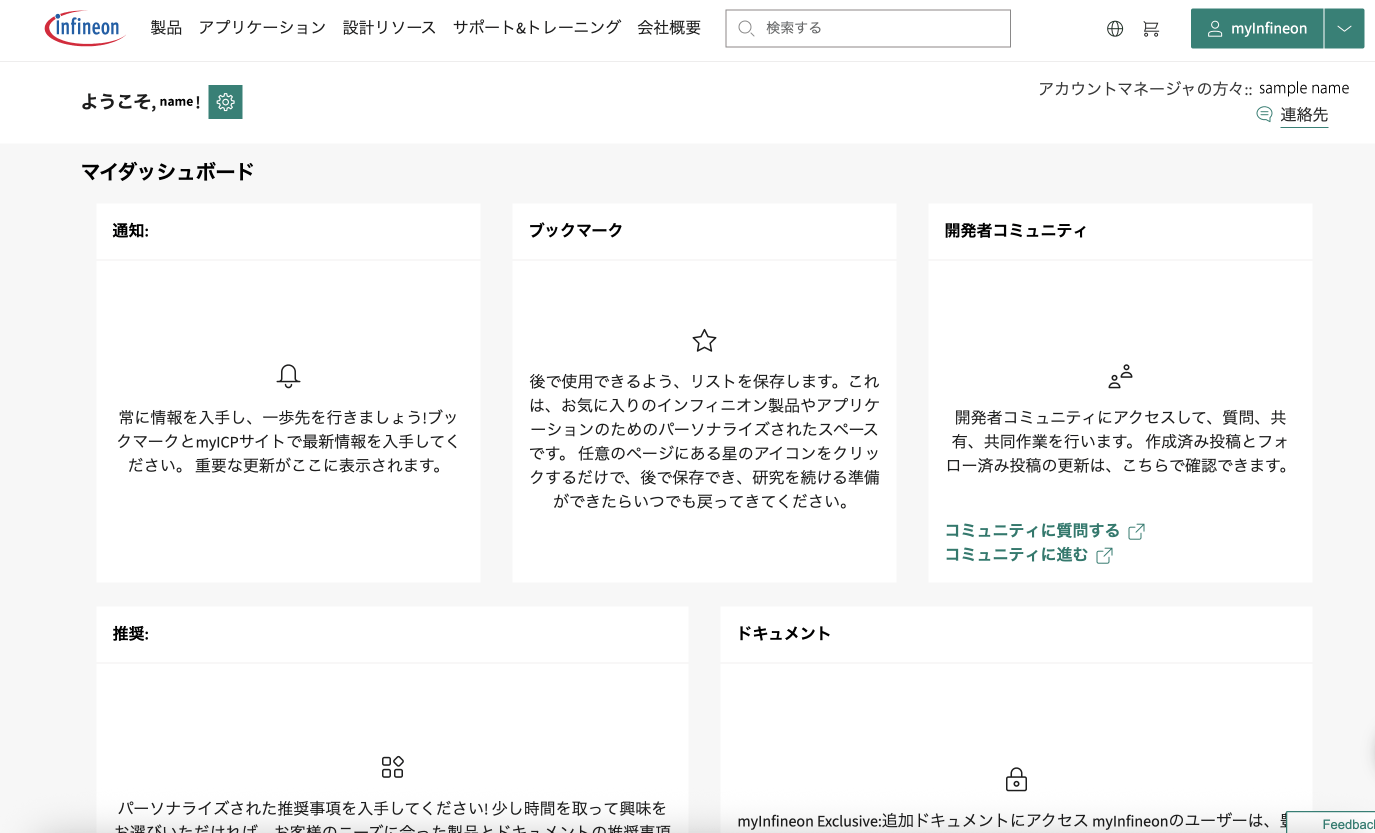The width and height of the screenshot is (1375, 833).
Task: Click the Infineon logo
Action: point(85,28)
